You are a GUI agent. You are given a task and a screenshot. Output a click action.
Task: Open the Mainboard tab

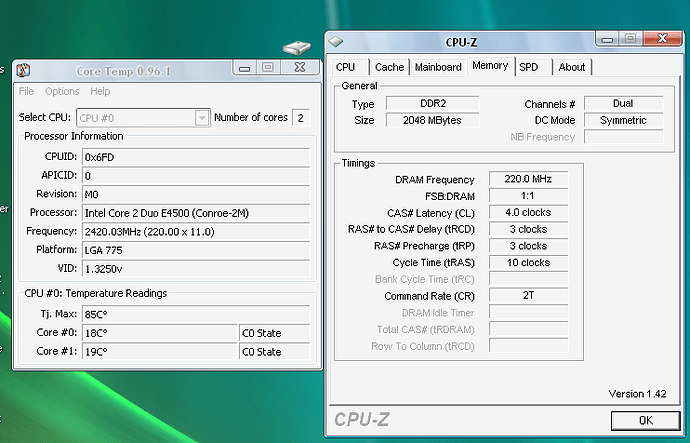(x=438, y=67)
